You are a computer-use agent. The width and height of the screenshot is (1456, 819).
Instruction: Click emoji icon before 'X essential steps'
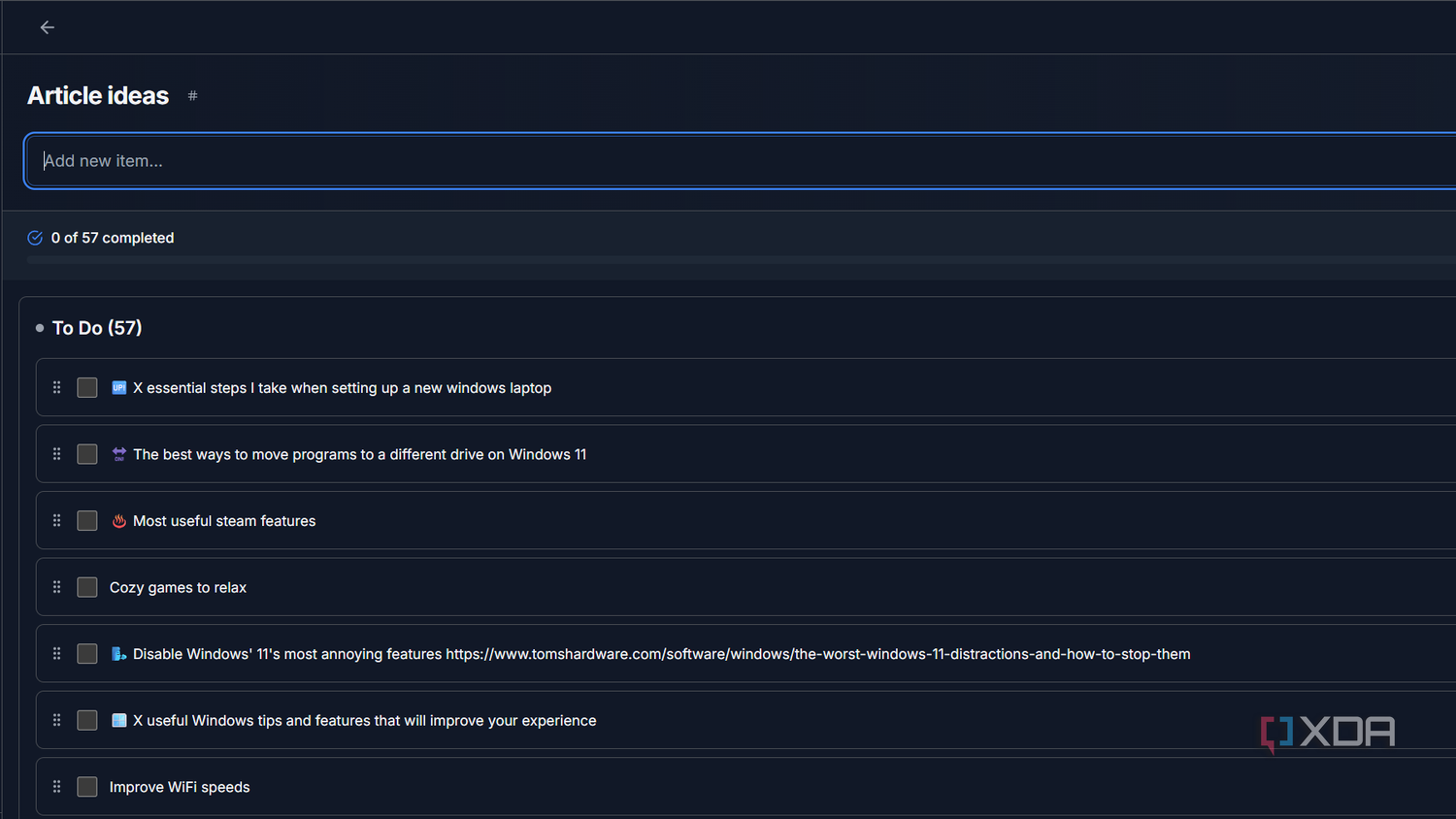point(118,387)
